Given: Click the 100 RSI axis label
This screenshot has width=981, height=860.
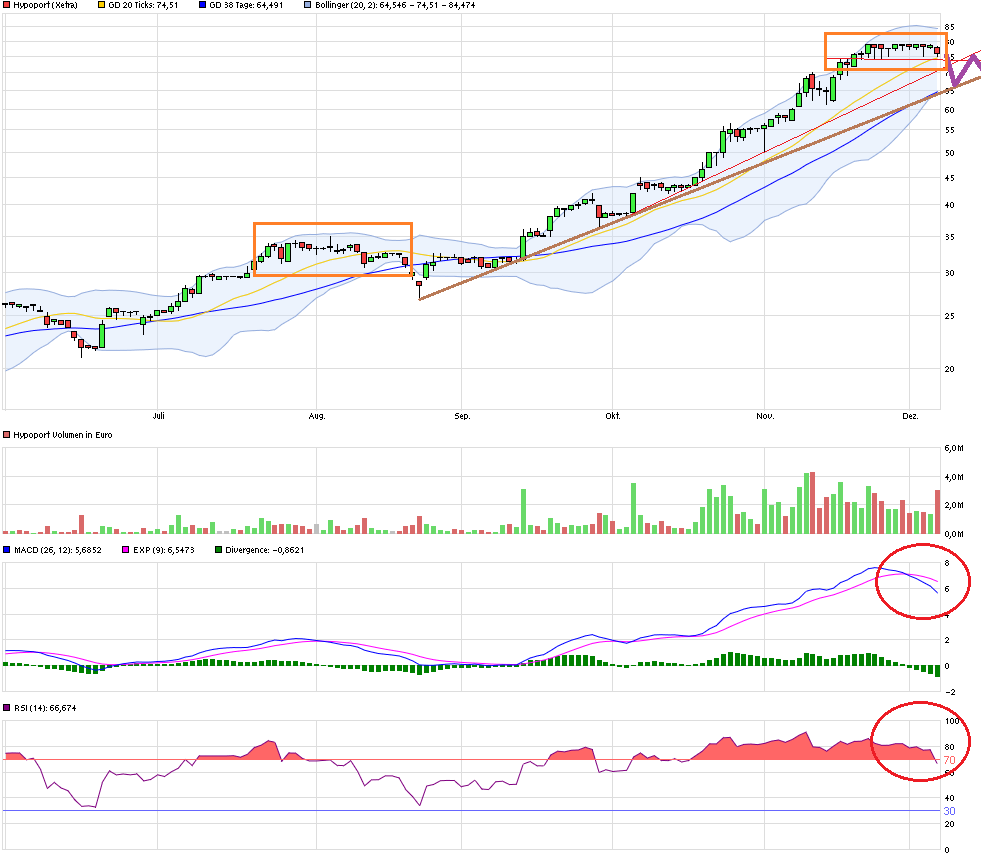Looking at the screenshot, I should click(952, 721).
